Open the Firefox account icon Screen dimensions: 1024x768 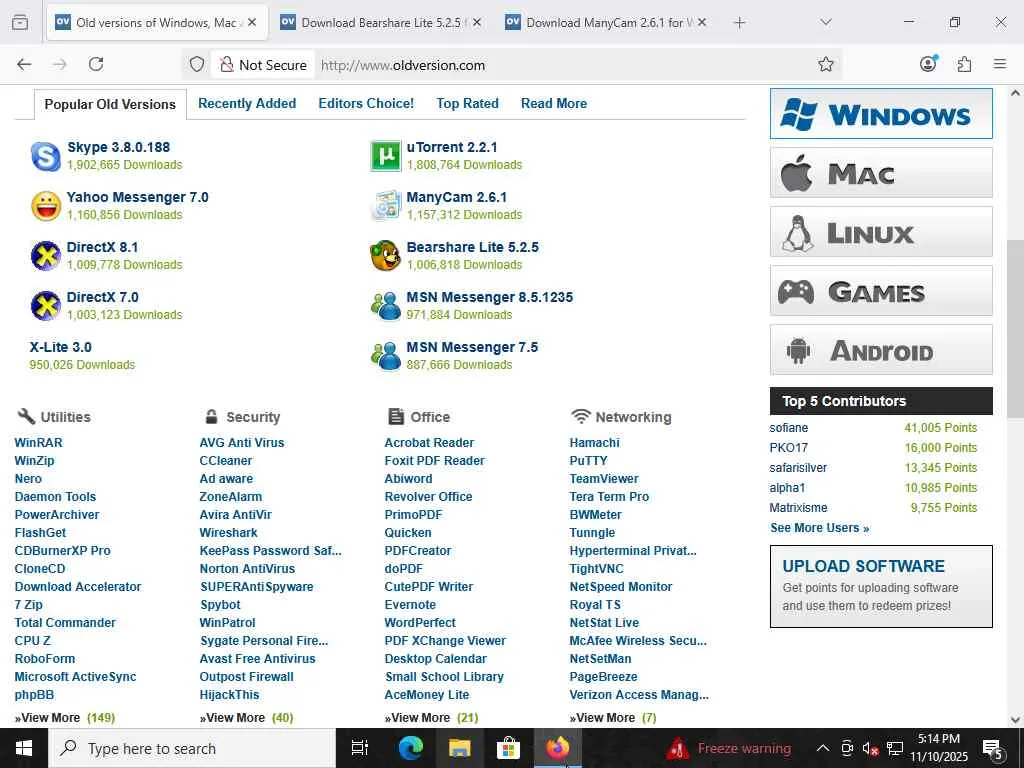(928, 63)
